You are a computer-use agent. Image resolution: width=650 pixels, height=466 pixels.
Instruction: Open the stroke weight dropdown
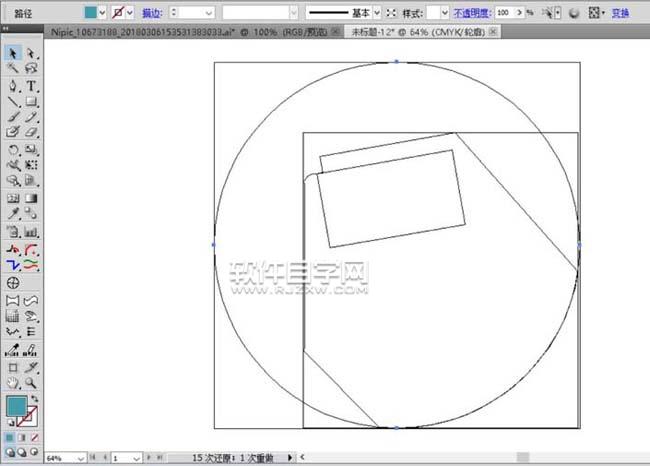(209, 13)
